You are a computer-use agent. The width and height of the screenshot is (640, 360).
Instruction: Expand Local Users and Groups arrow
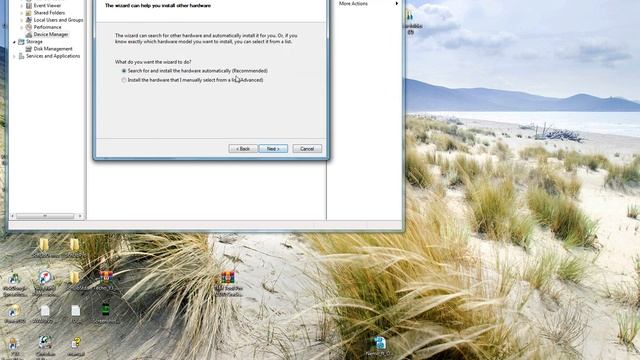22,20
